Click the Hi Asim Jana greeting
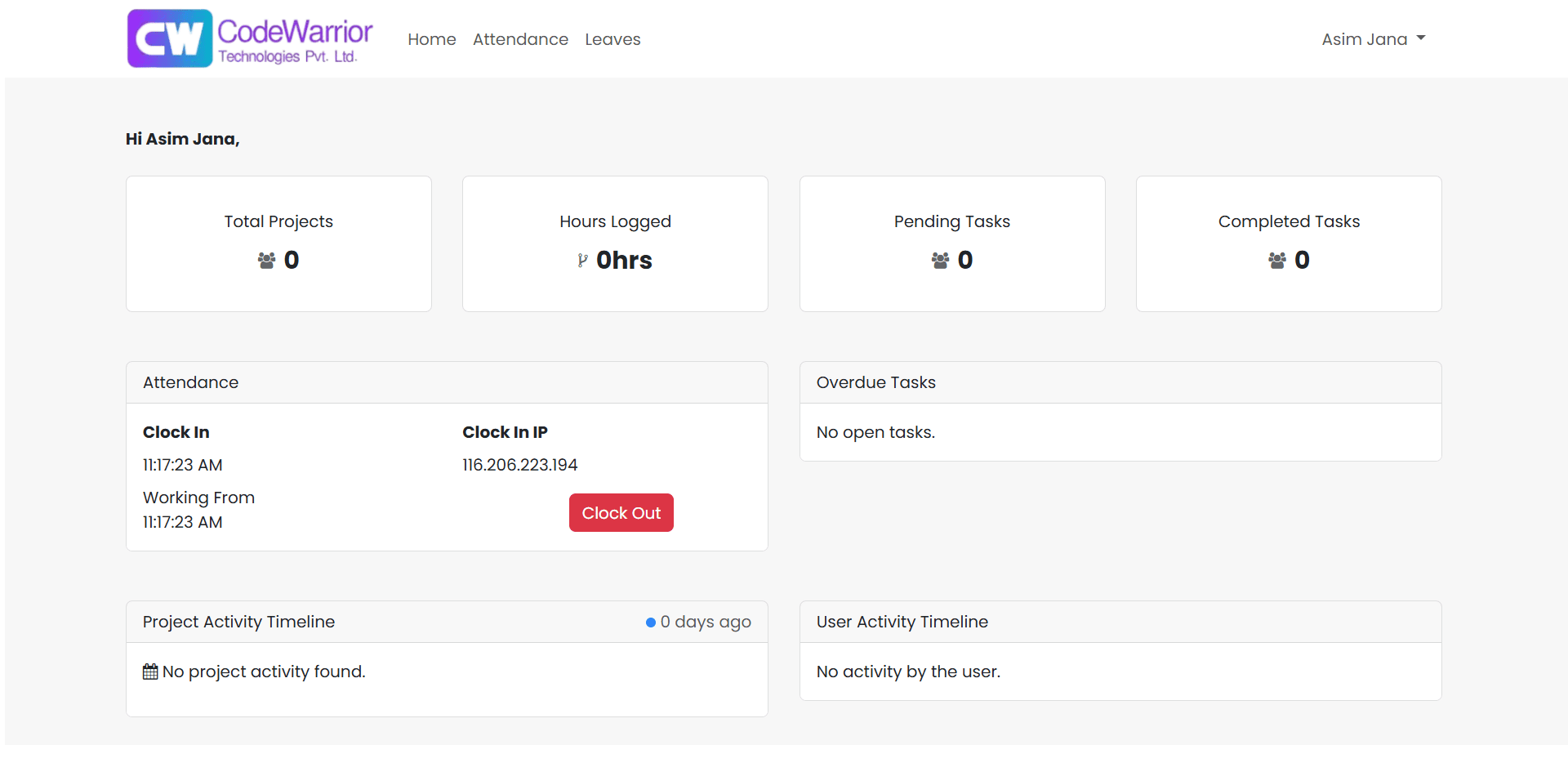1568x781 pixels. pyautogui.click(x=182, y=139)
